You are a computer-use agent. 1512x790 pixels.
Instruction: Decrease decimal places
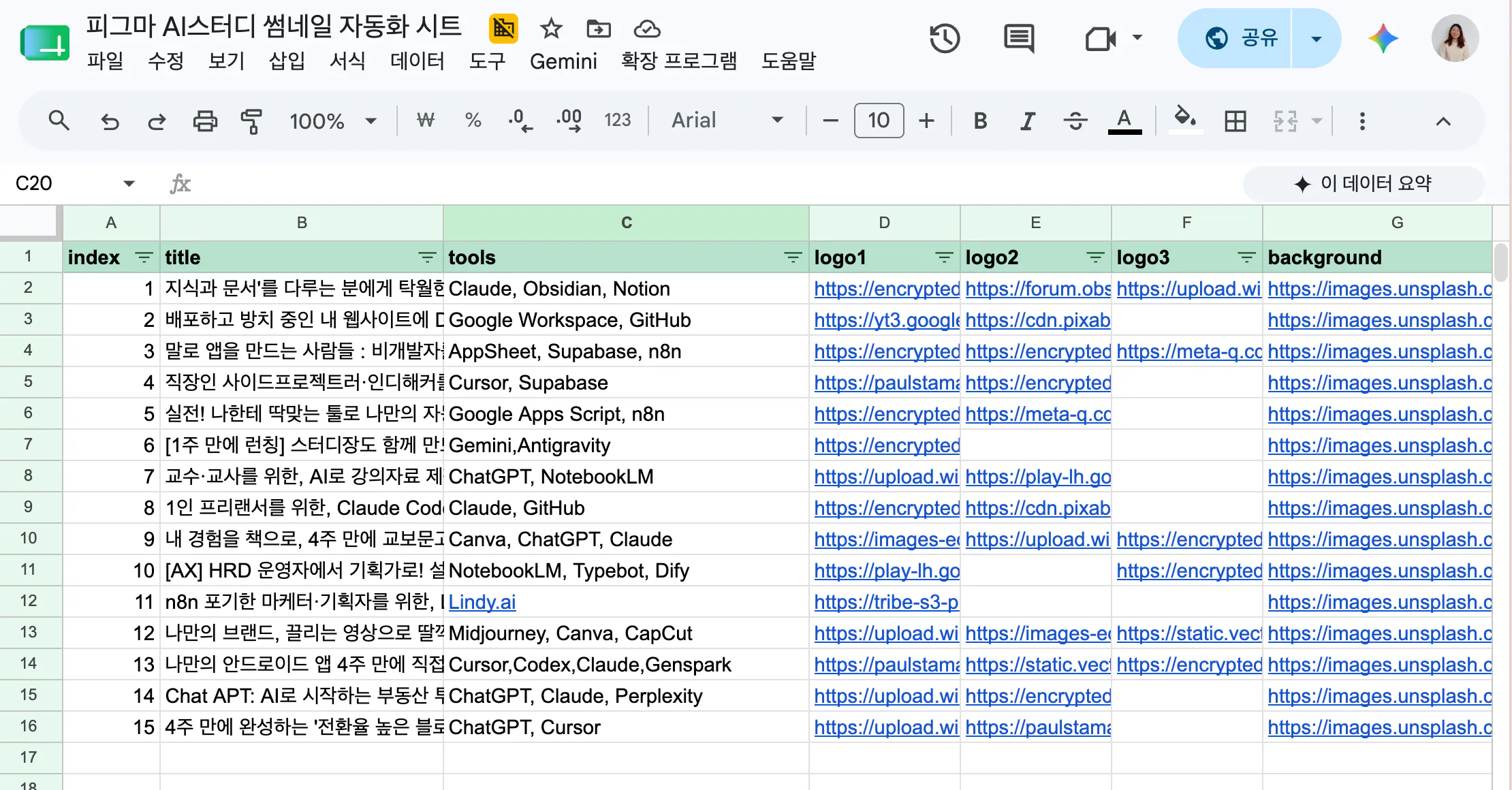point(520,121)
